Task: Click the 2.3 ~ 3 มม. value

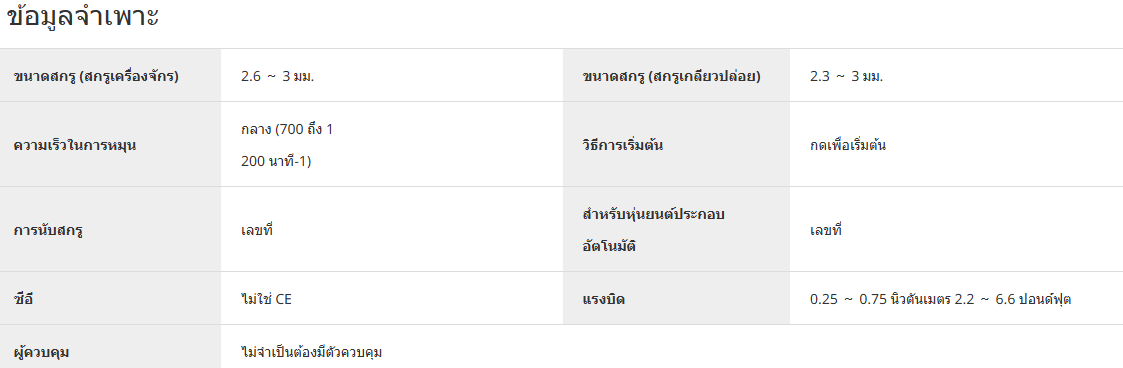Action: [847, 76]
